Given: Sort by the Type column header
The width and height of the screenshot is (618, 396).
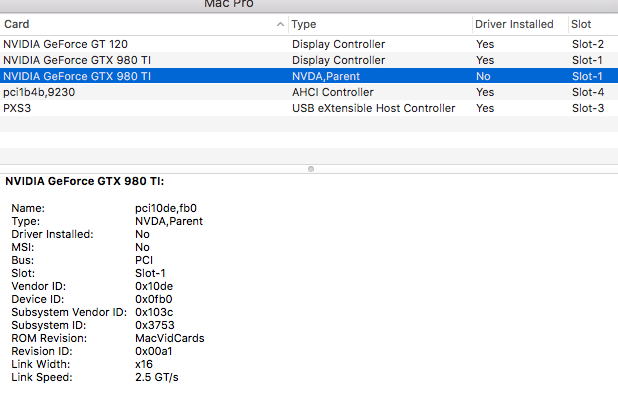Looking at the screenshot, I should click(x=380, y=24).
